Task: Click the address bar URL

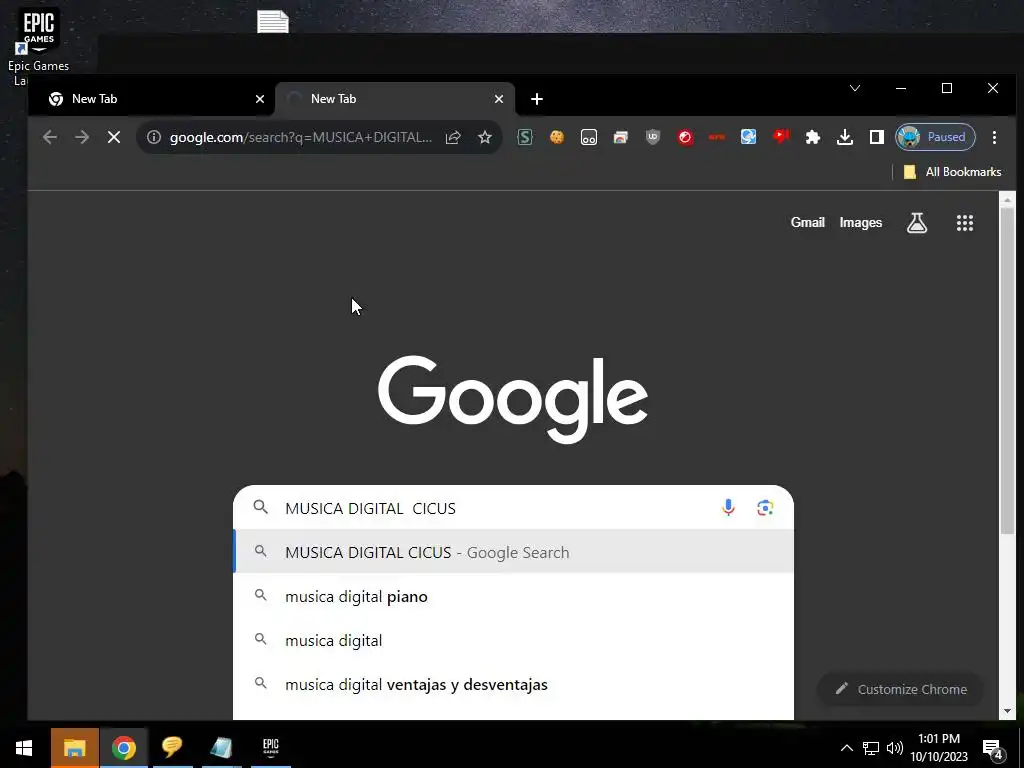Action: click(300, 137)
